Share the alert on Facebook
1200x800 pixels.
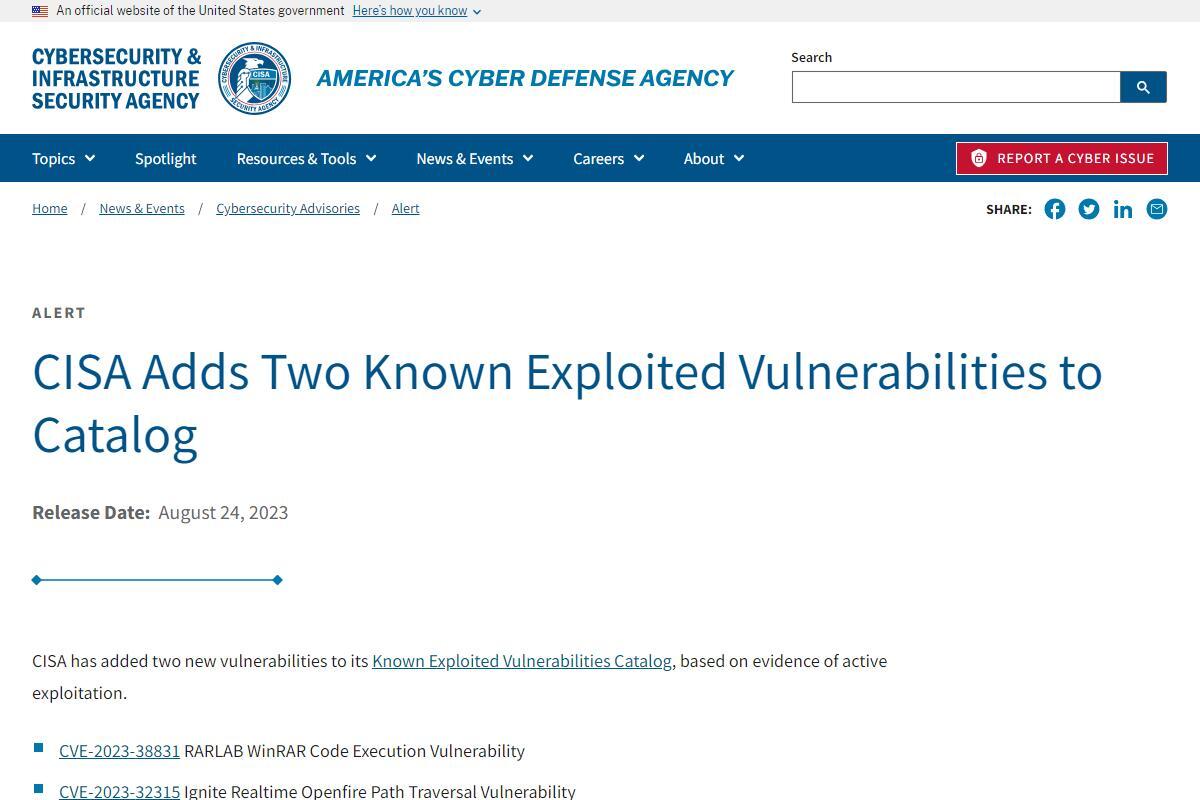point(1055,209)
